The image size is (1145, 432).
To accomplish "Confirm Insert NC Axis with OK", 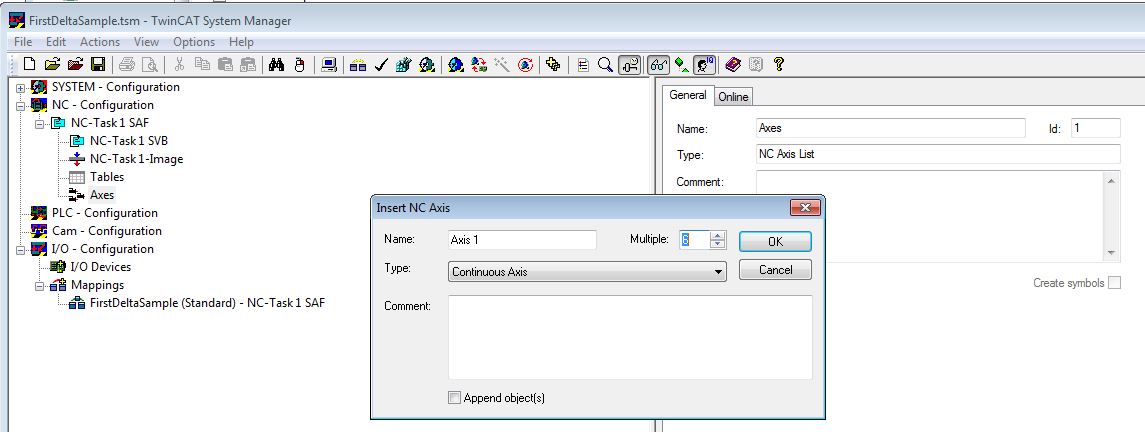I will click(775, 241).
